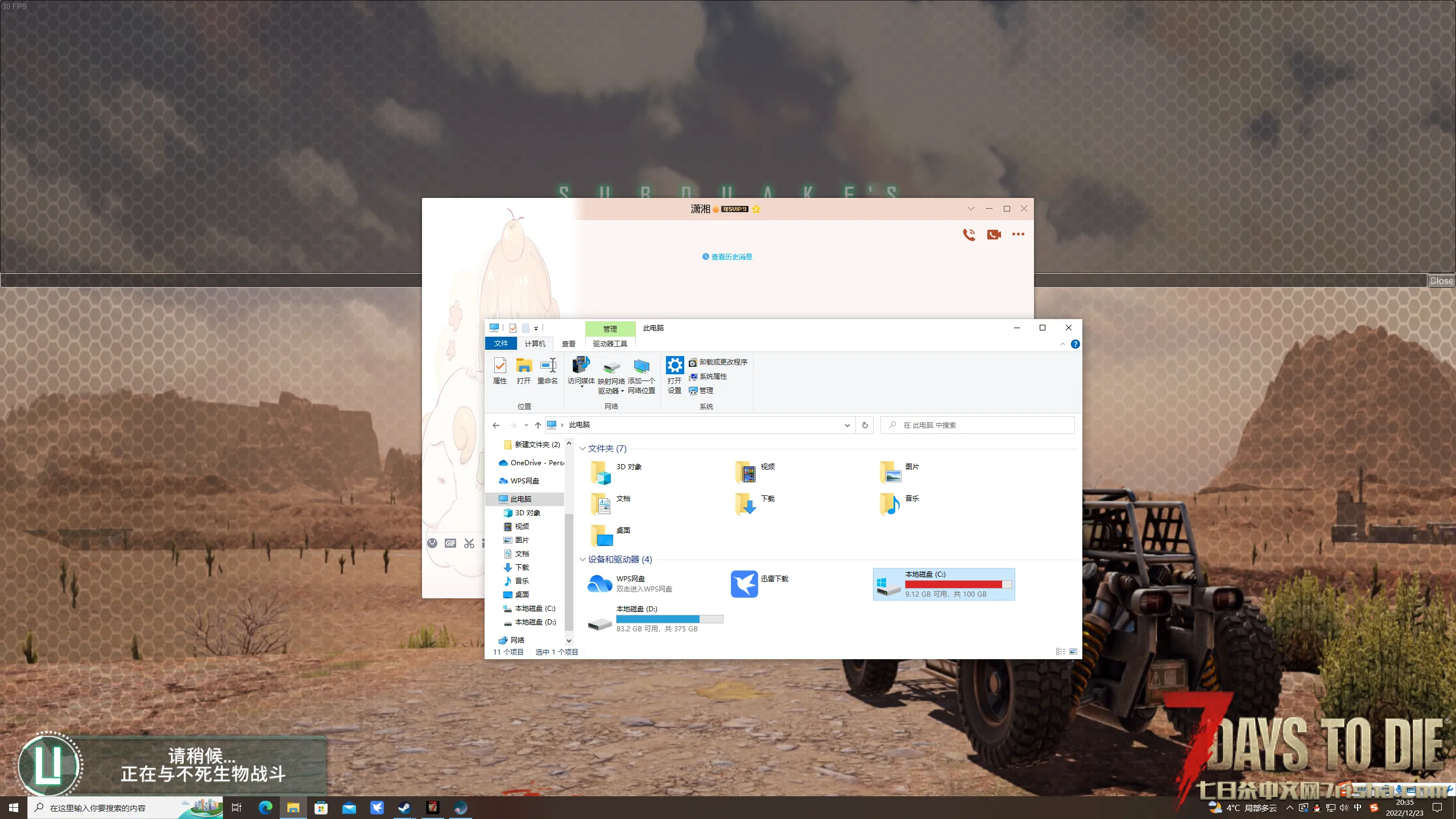1456x819 pixels.
Task: Switch to the 计算机 ribbon tab
Action: tap(535, 344)
